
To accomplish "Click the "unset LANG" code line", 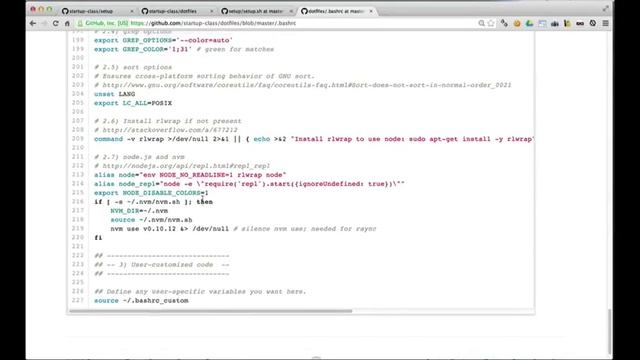I will tap(115, 94).
